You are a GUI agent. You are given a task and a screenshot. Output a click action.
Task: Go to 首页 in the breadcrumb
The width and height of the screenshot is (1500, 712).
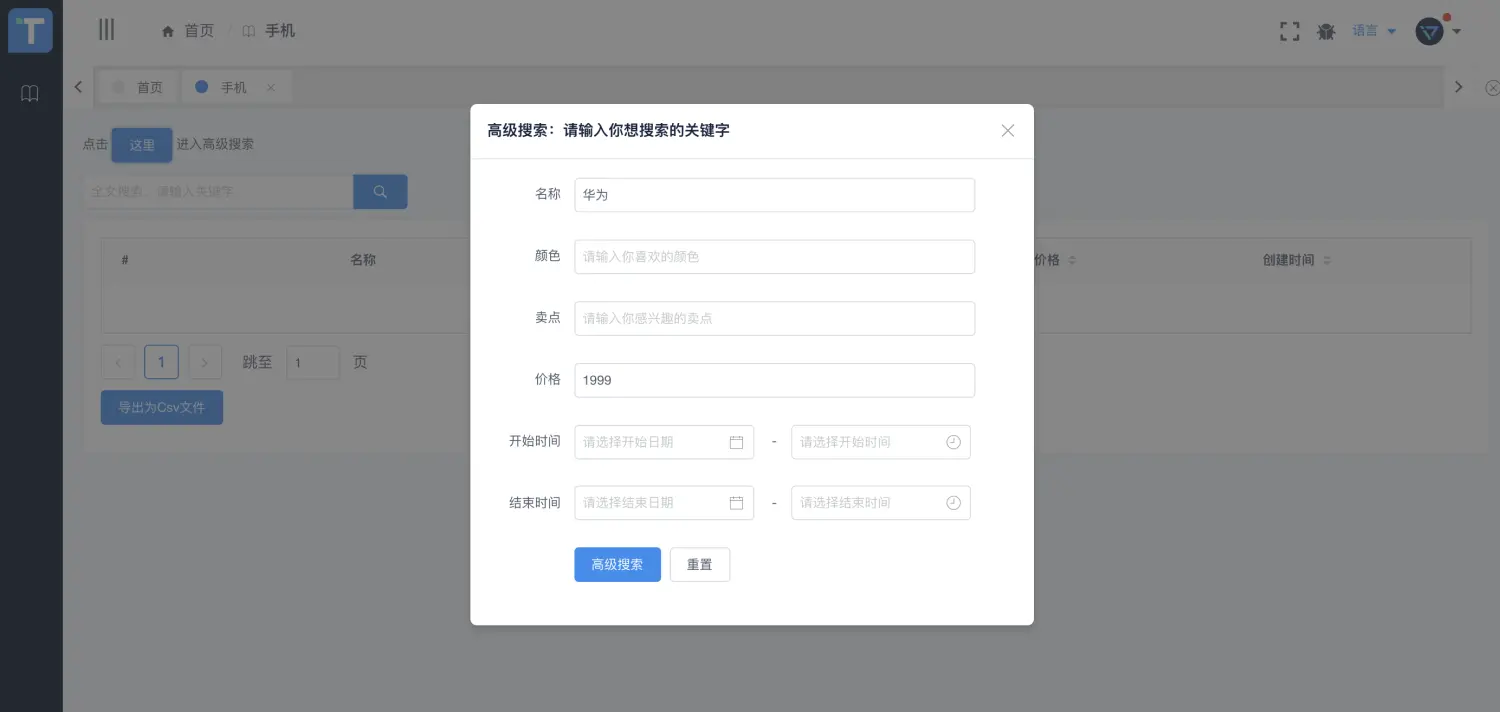(x=188, y=31)
